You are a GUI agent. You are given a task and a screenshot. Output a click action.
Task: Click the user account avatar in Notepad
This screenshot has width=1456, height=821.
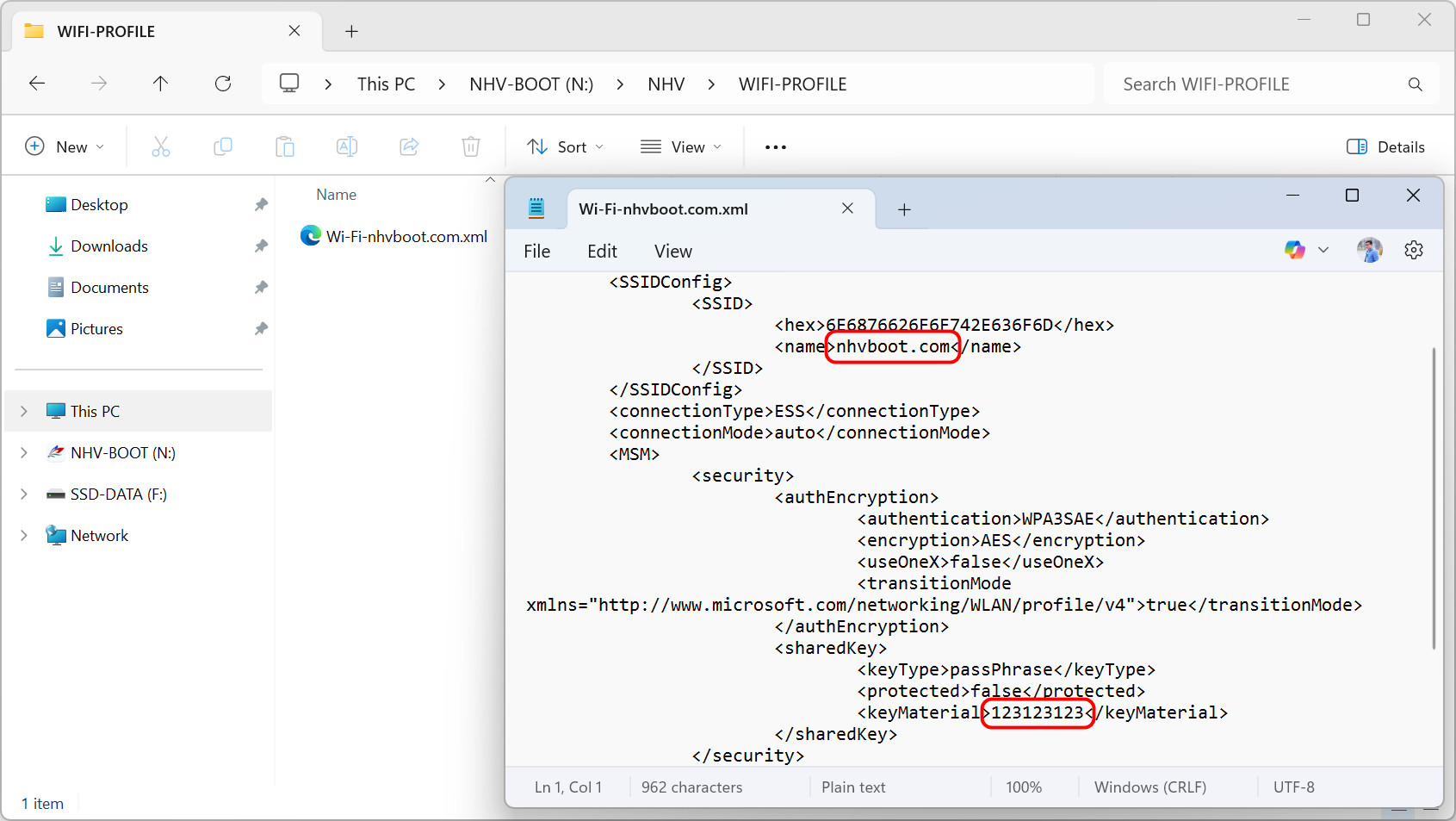[1369, 251]
